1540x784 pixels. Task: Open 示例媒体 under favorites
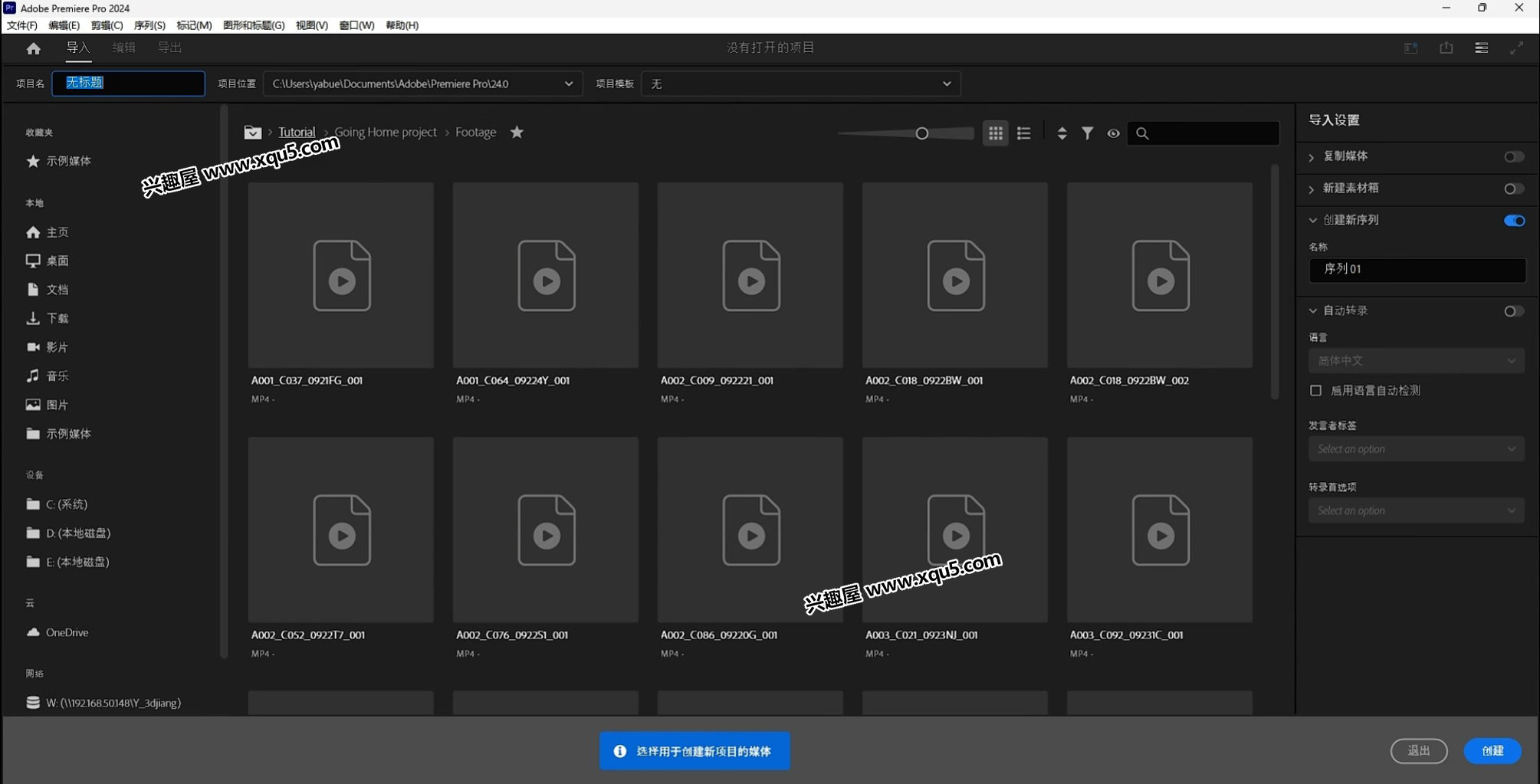[x=58, y=161]
